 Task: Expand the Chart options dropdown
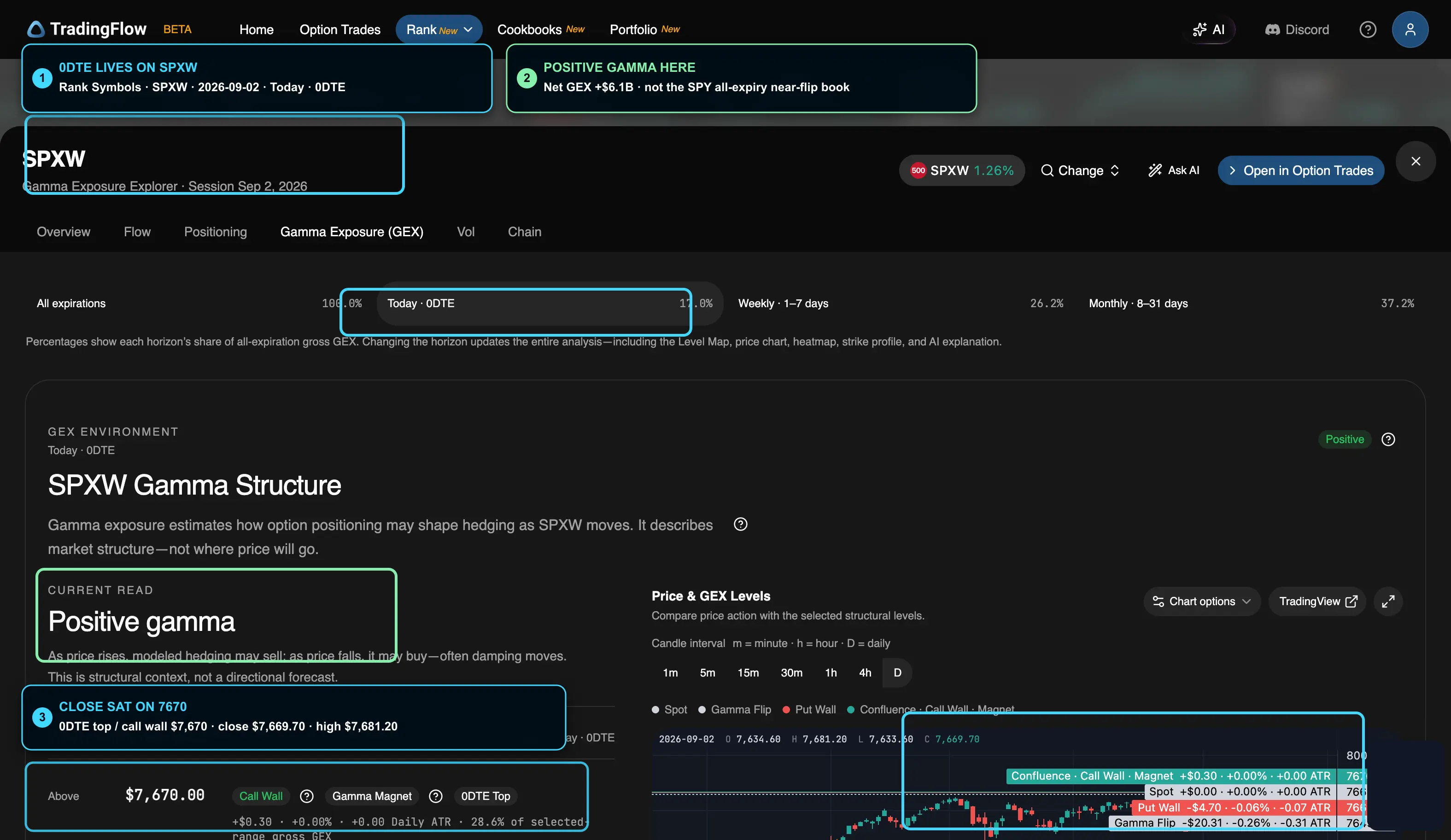1202,601
